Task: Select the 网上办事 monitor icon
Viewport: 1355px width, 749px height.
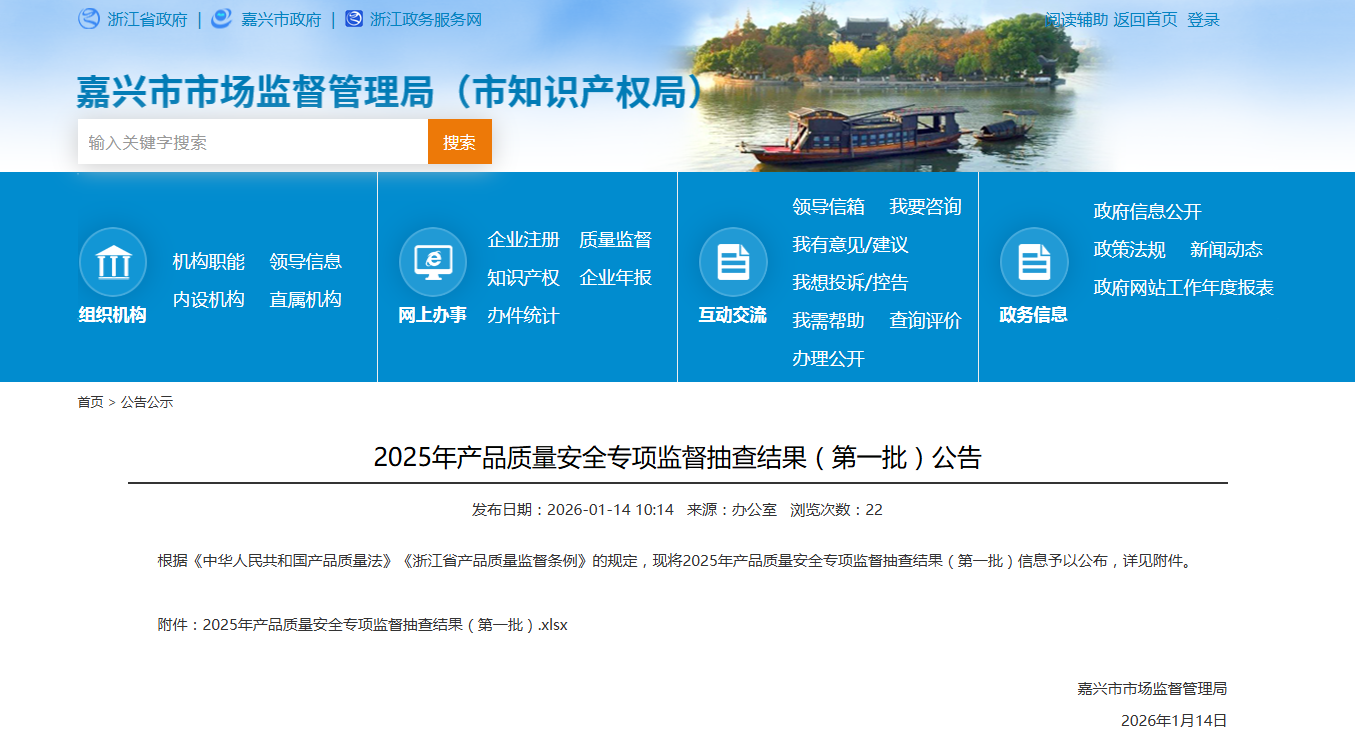Action: tap(434, 260)
